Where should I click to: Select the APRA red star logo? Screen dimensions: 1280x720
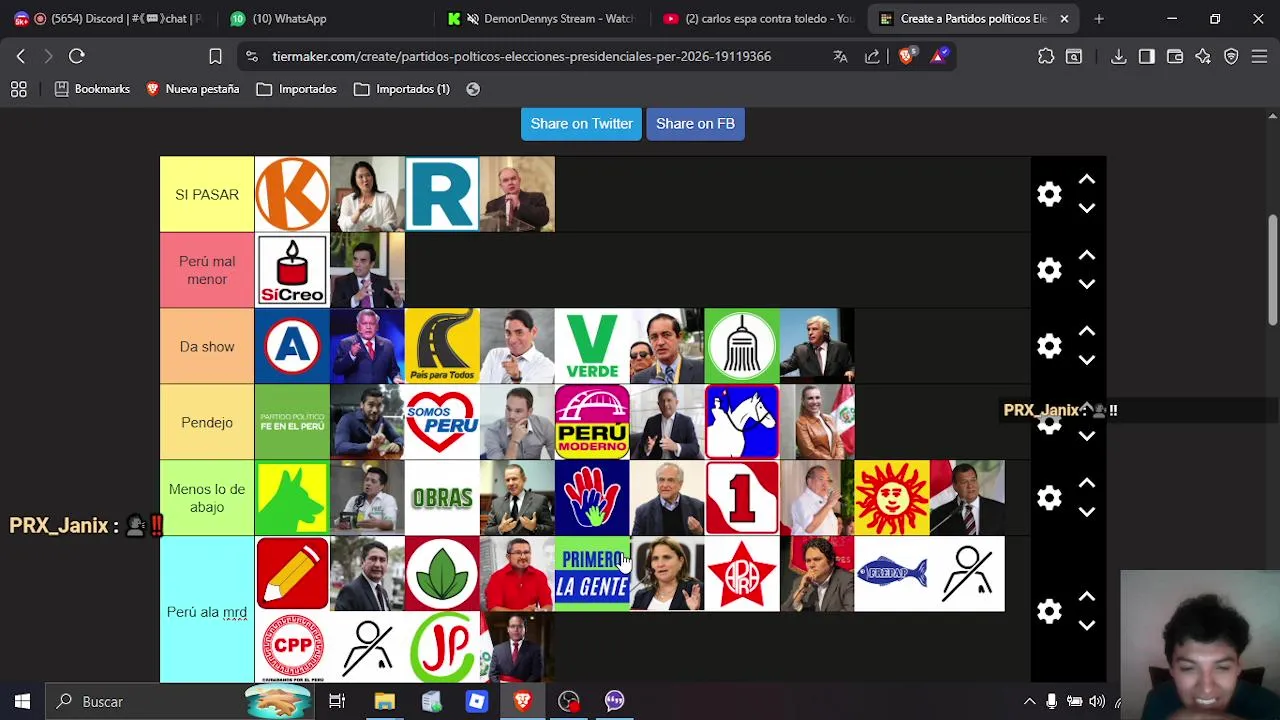742,574
